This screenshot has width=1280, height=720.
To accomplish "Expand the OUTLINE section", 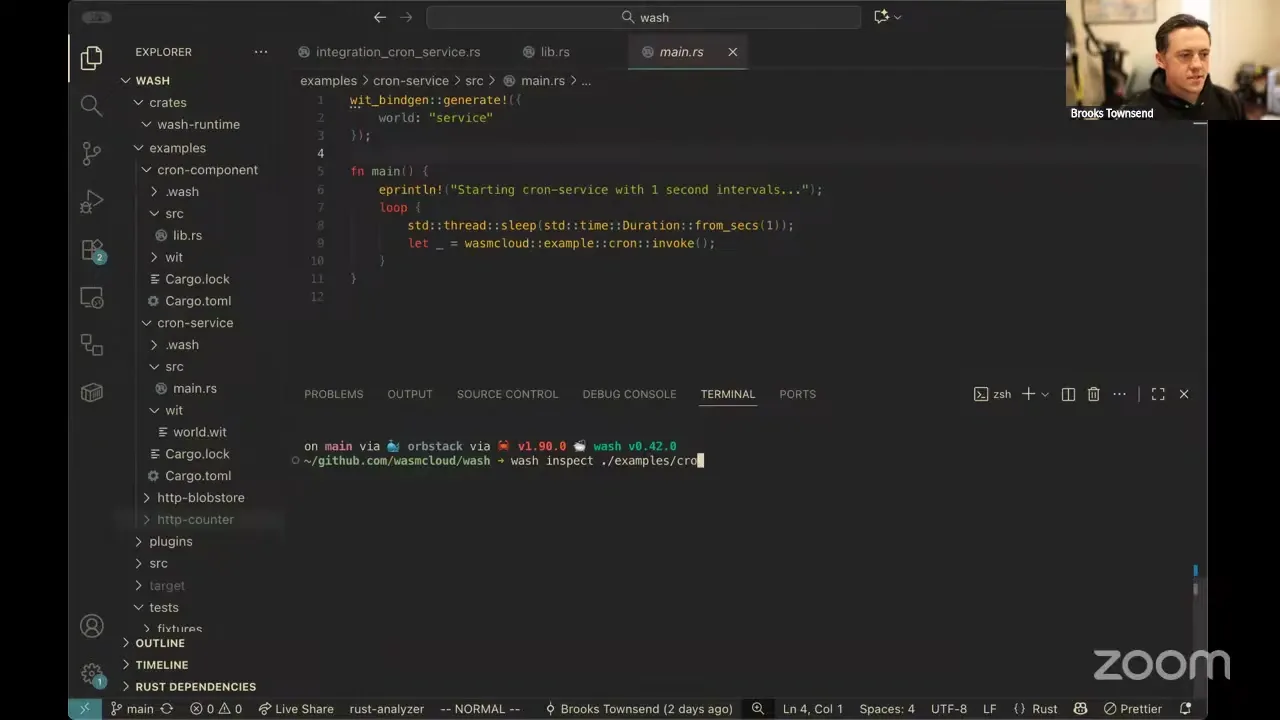I will click(x=160, y=643).
